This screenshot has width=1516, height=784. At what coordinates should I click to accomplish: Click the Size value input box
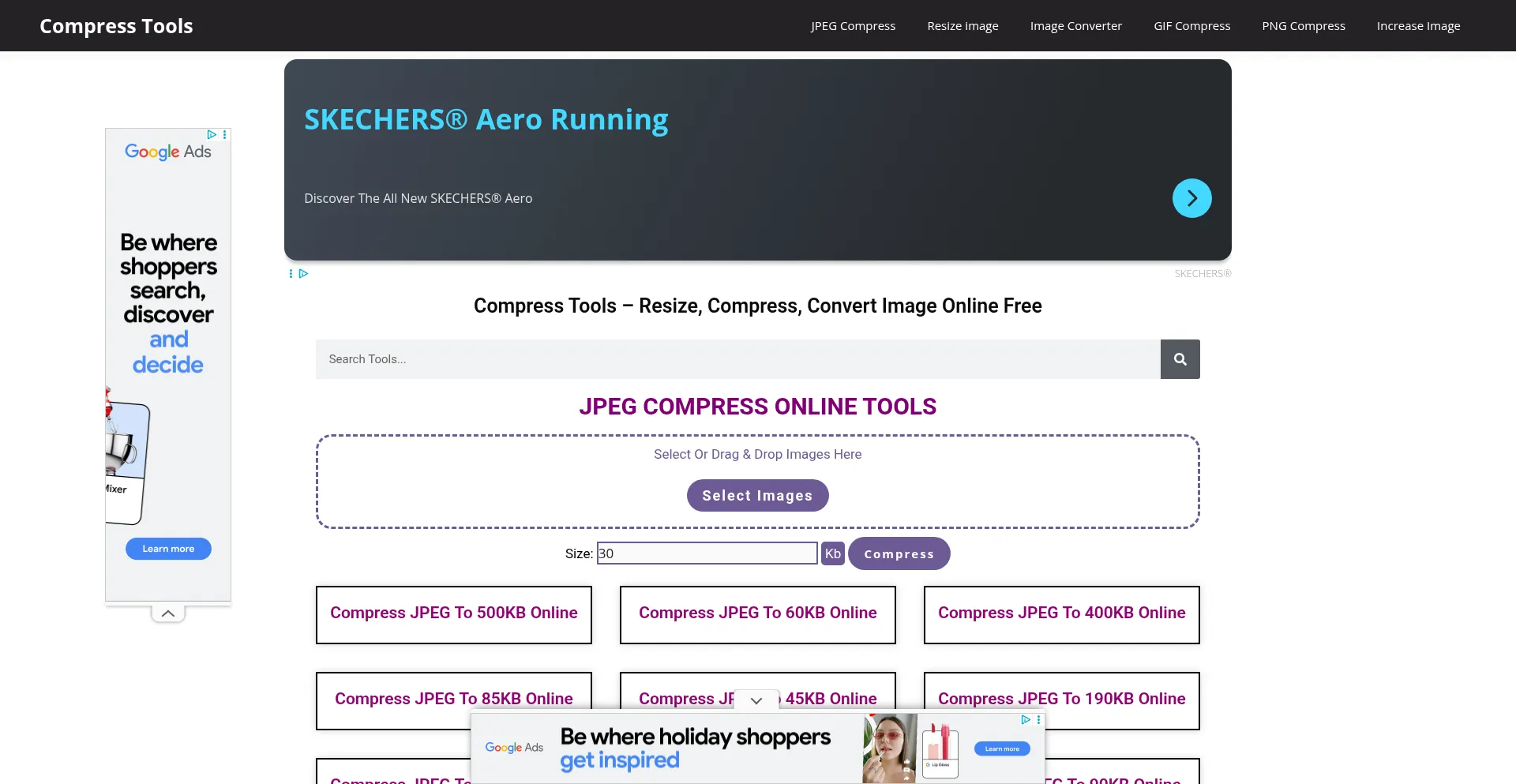point(707,553)
